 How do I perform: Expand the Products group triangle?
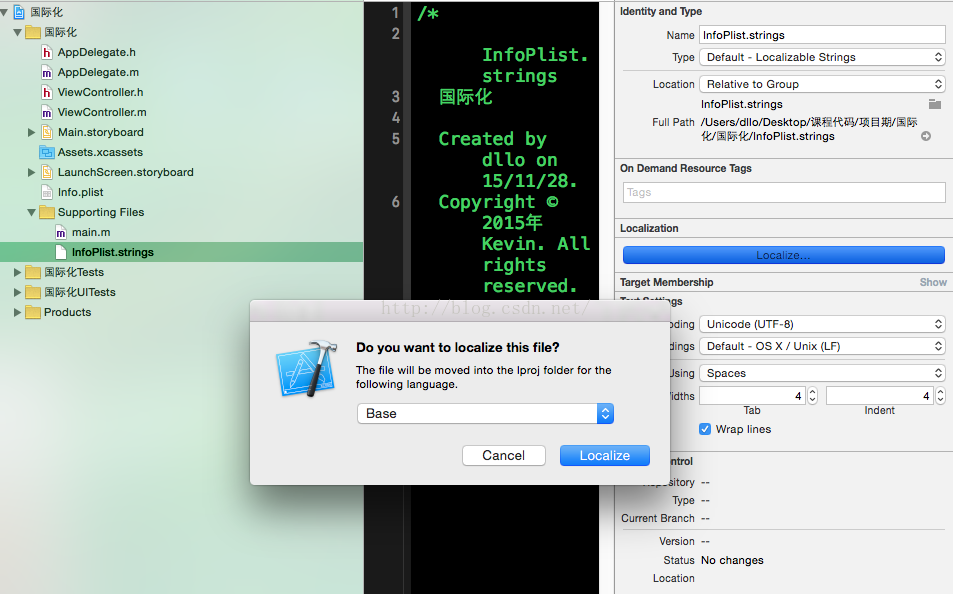coord(17,313)
